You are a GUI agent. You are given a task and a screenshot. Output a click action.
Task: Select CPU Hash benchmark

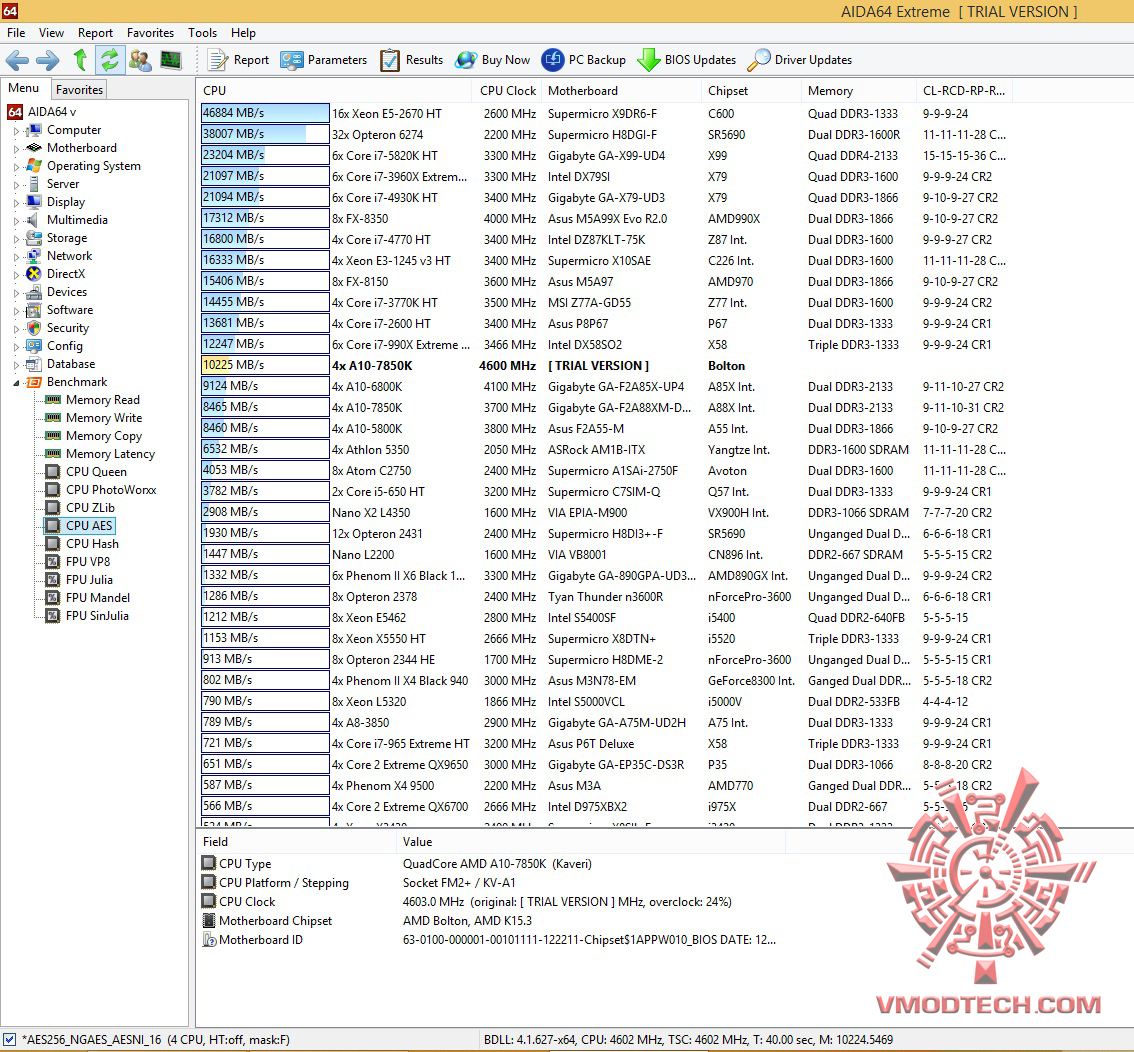(93, 544)
